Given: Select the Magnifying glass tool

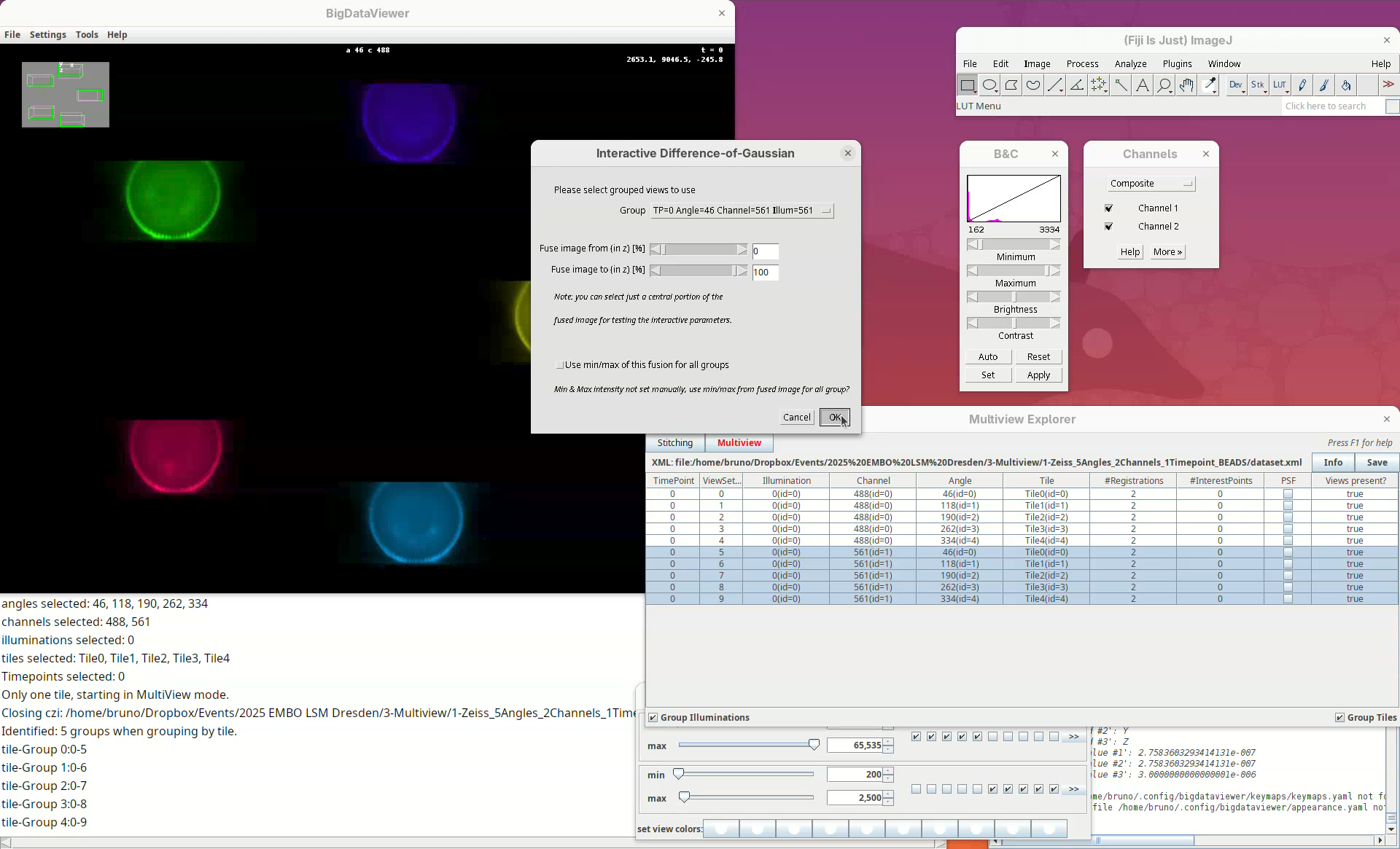Looking at the screenshot, I should (x=1164, y=85).
